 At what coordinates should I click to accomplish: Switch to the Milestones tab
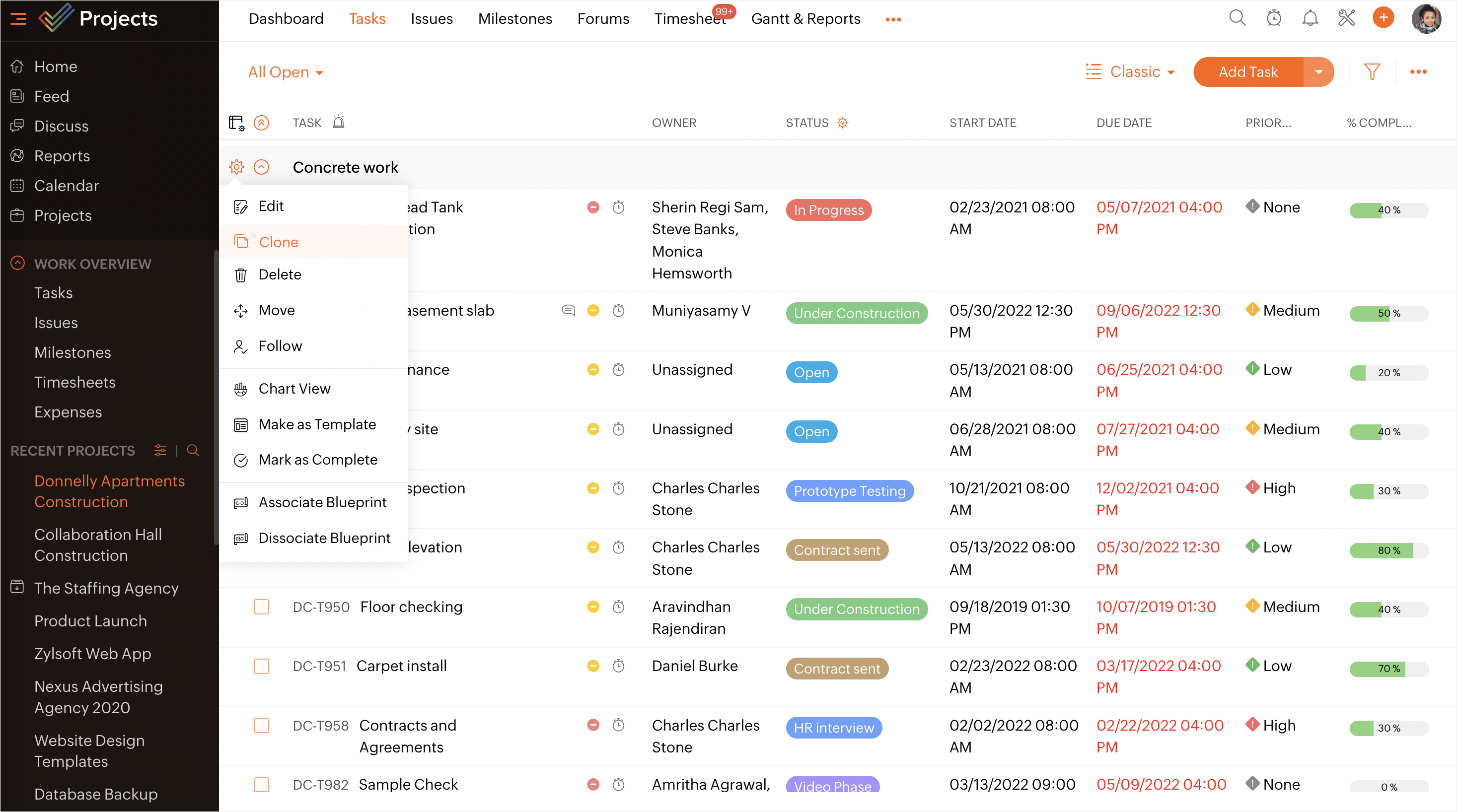point(514,19)
